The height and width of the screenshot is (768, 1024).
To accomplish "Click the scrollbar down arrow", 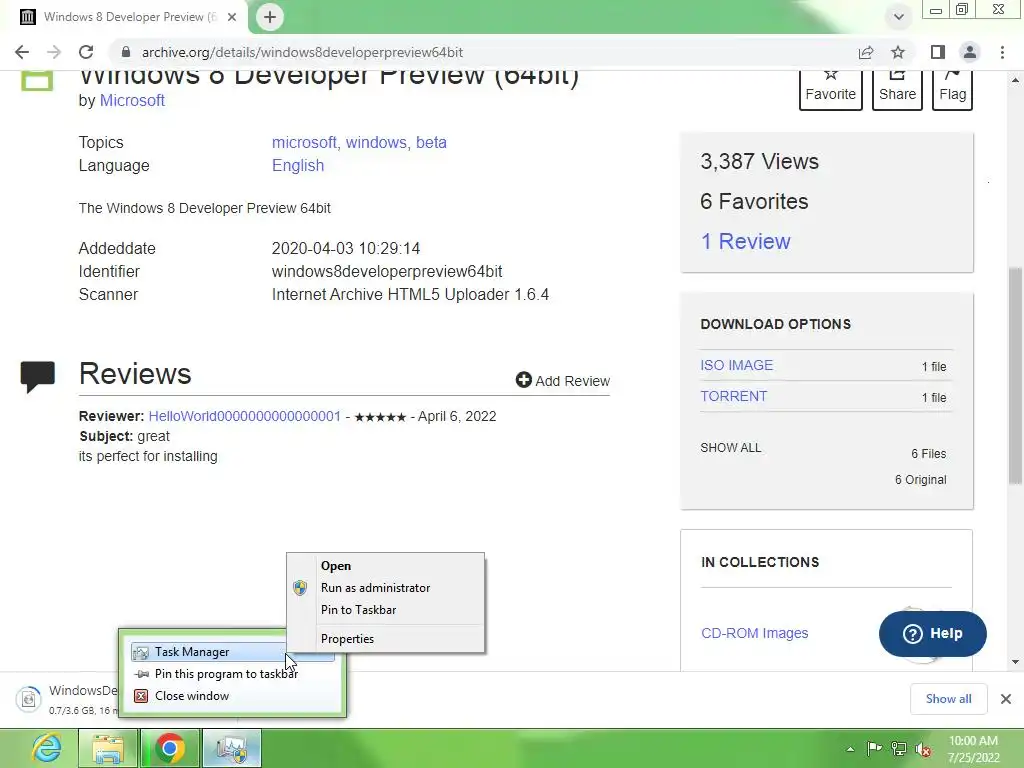I will (x=1015, y=662).
